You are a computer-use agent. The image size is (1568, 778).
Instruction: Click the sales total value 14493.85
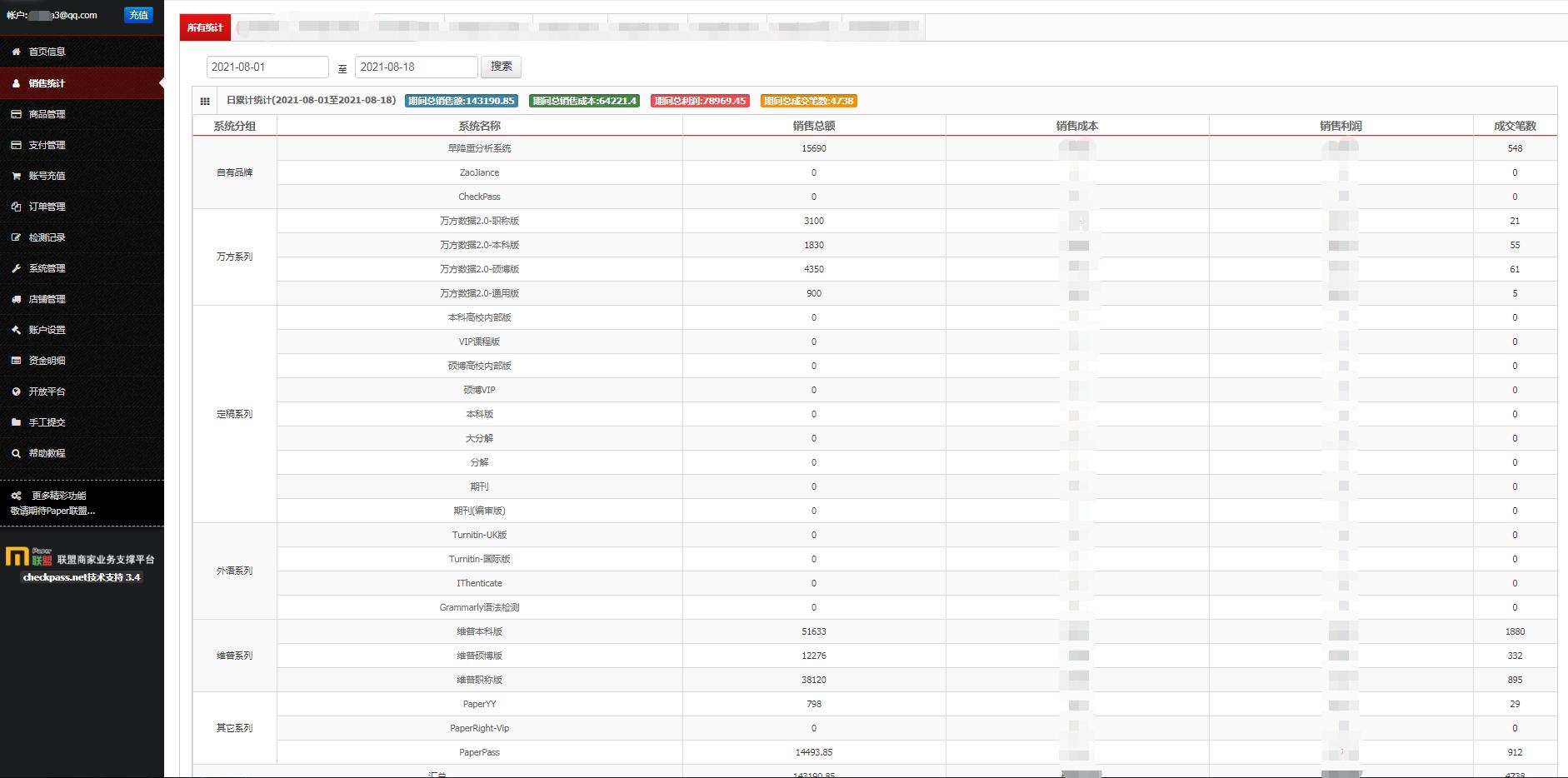click(814, 752)
